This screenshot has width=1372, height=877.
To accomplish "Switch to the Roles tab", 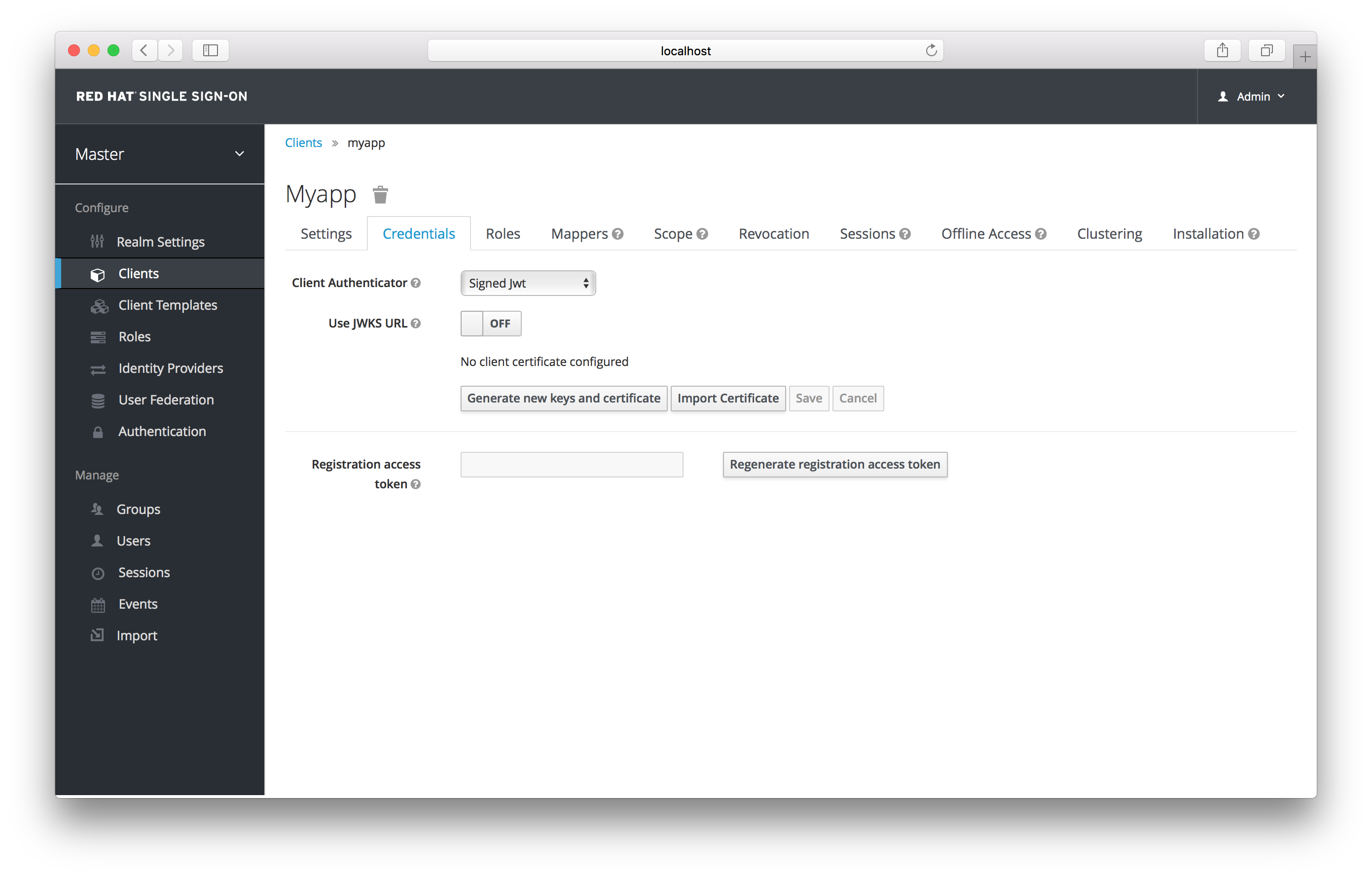I will [x=503, y=234].
